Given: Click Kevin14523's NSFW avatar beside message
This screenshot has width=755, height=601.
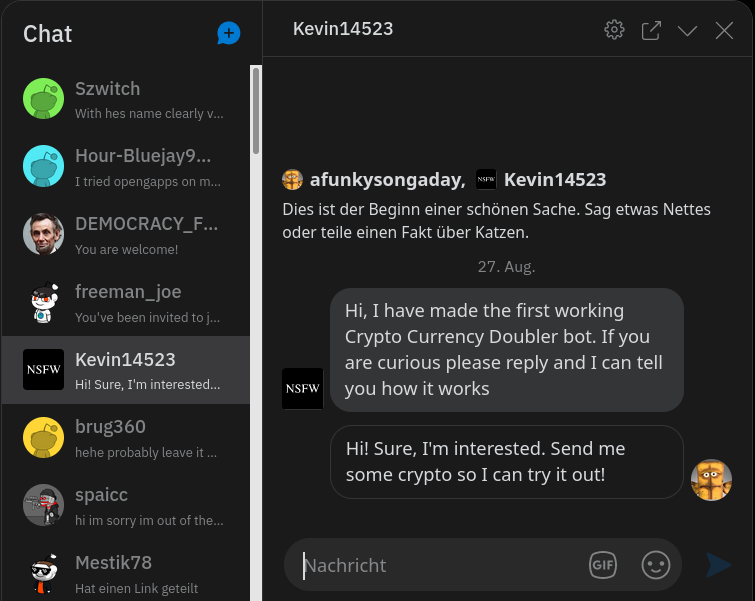Looking at the screenshot, I should coord(302,389).
